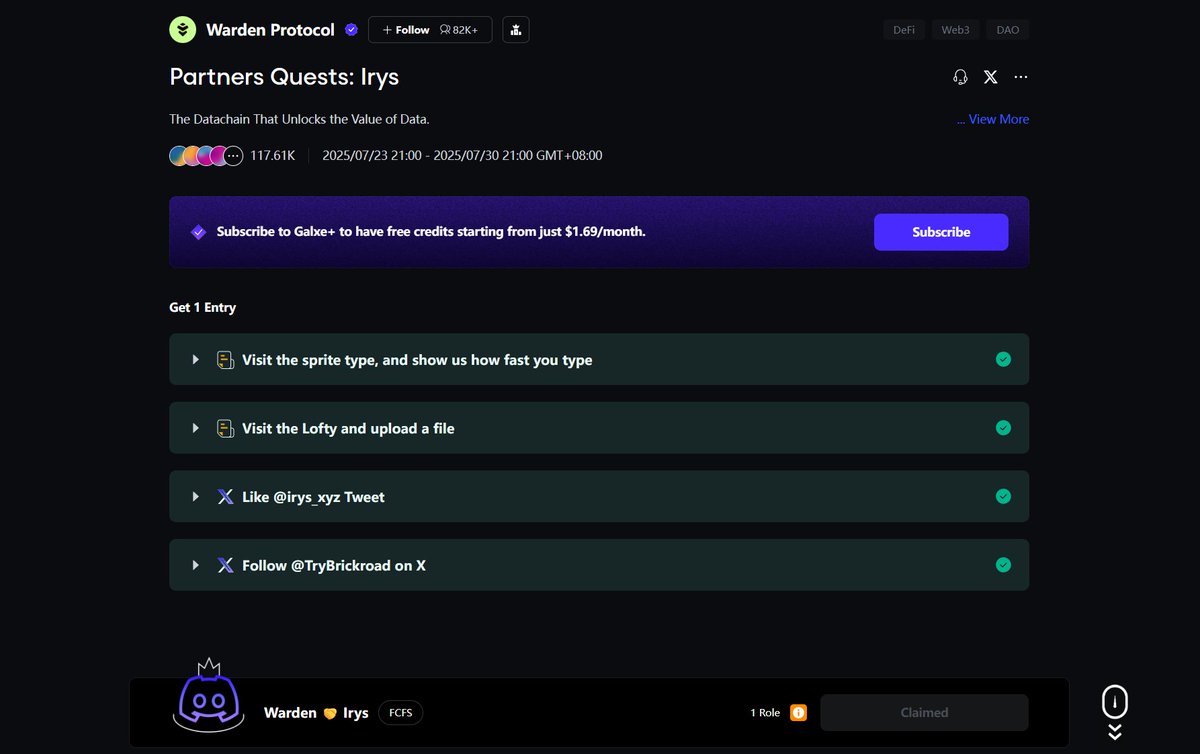Click the quest date range text
The width and height of the screenshot is (1200, 754).
[462, 156]
